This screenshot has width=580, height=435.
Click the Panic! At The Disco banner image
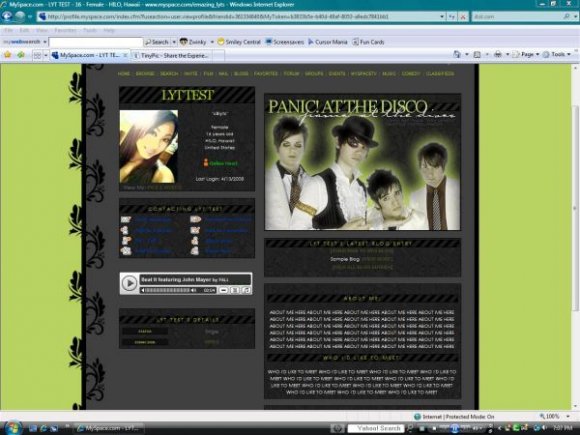pos(362,162)
